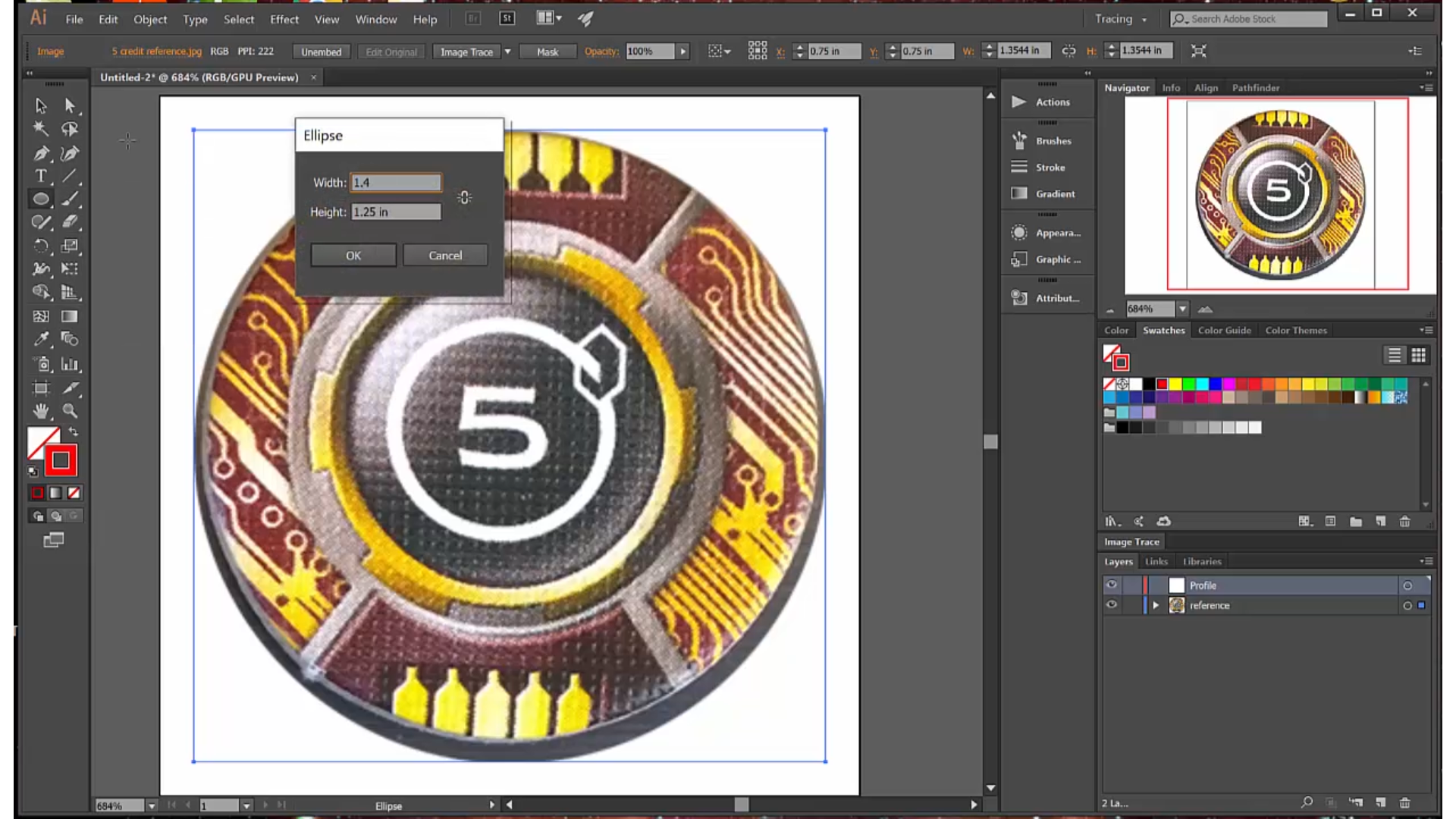Open the Graphic Styles panel

pos(1046,259)
